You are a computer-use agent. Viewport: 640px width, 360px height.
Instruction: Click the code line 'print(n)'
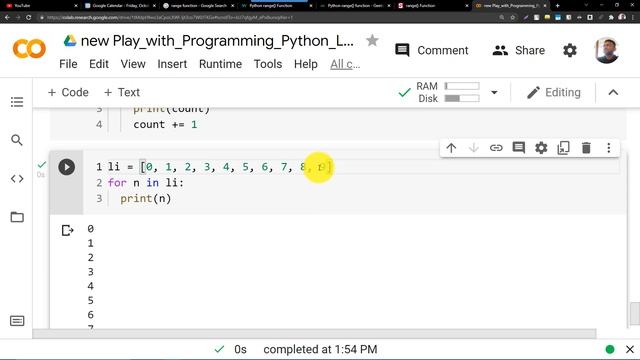[146, 198]
